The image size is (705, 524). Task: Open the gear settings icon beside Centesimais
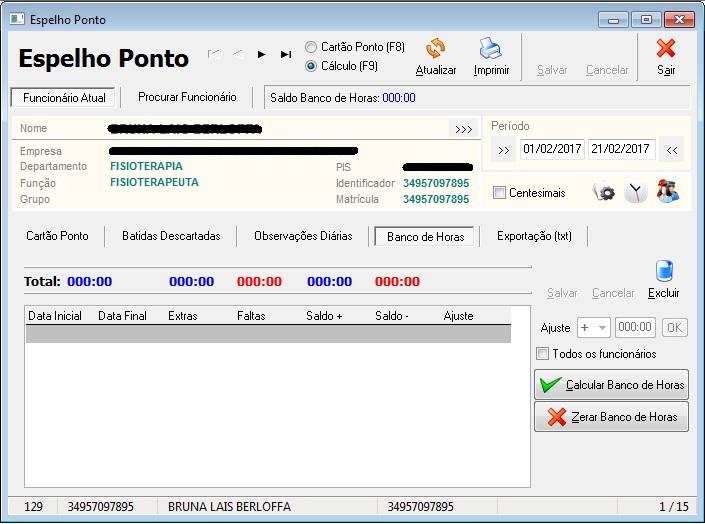click(x=604, y=193)
